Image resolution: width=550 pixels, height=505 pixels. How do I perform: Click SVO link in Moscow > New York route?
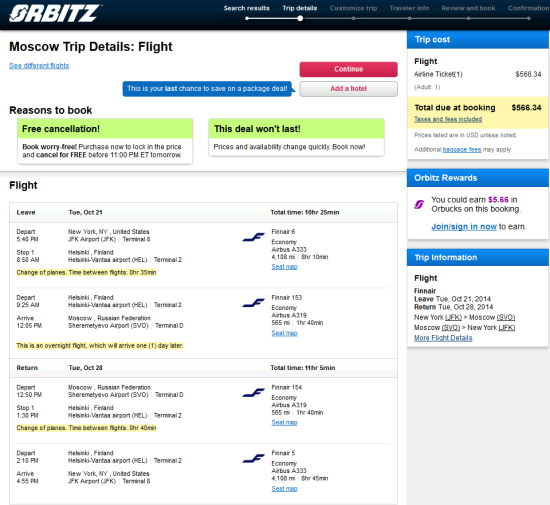(451, 328)
